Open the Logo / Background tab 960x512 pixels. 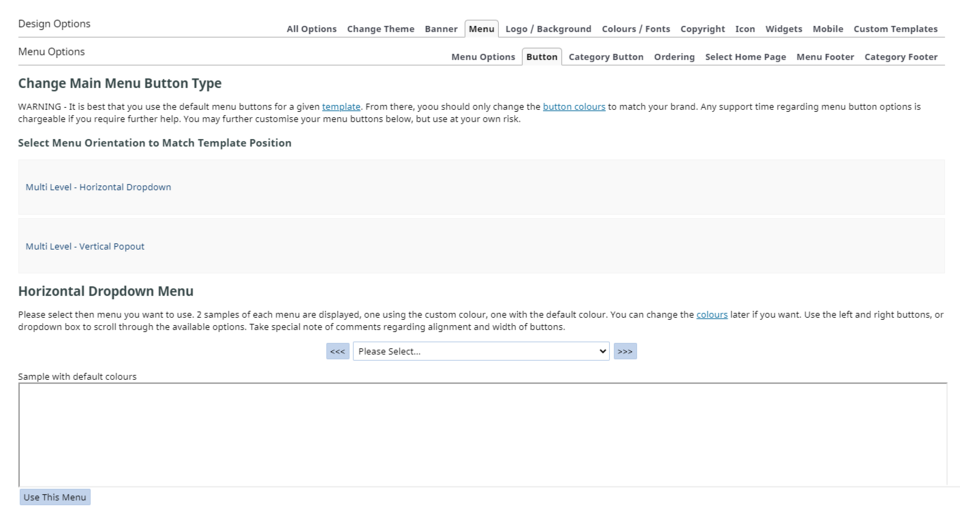(x=548, y=29)
